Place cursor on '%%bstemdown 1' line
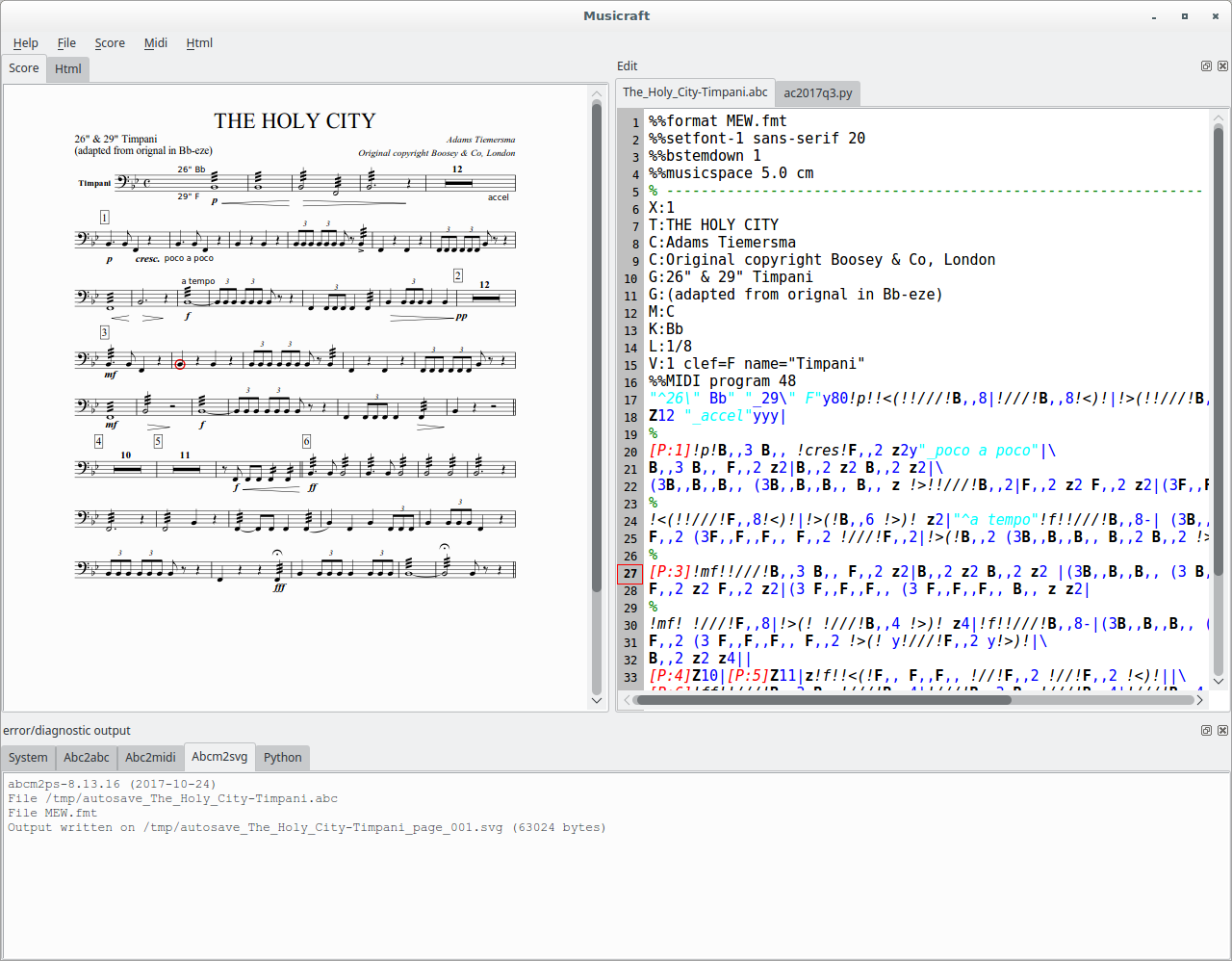 (x=705, y=156)
